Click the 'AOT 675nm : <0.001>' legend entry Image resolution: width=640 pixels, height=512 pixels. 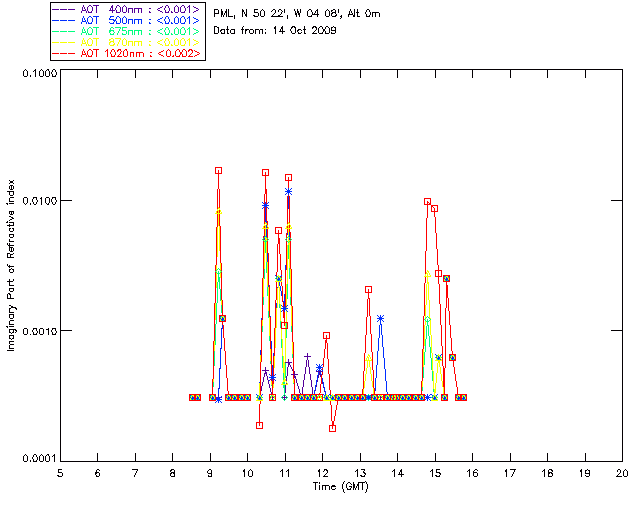(128, 31)
